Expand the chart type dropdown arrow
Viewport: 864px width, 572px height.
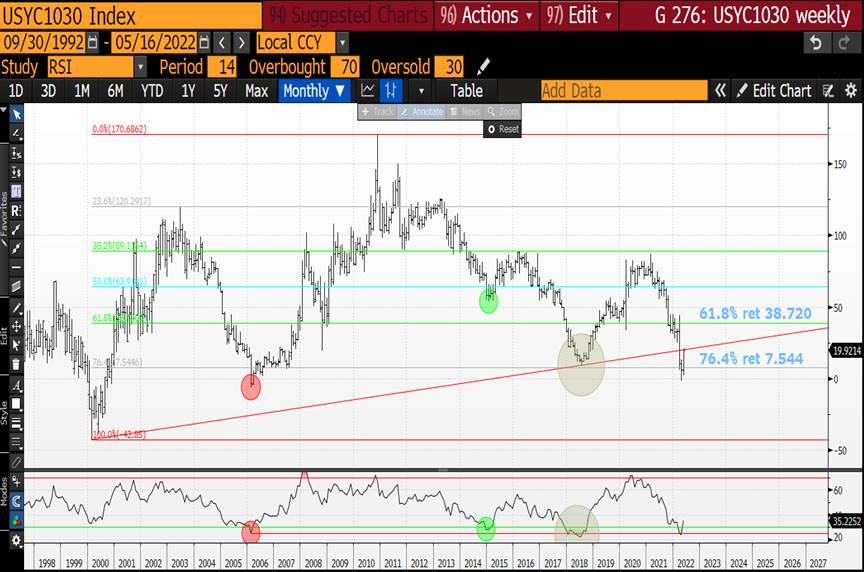pyautogui.click(x=422, y=90)
